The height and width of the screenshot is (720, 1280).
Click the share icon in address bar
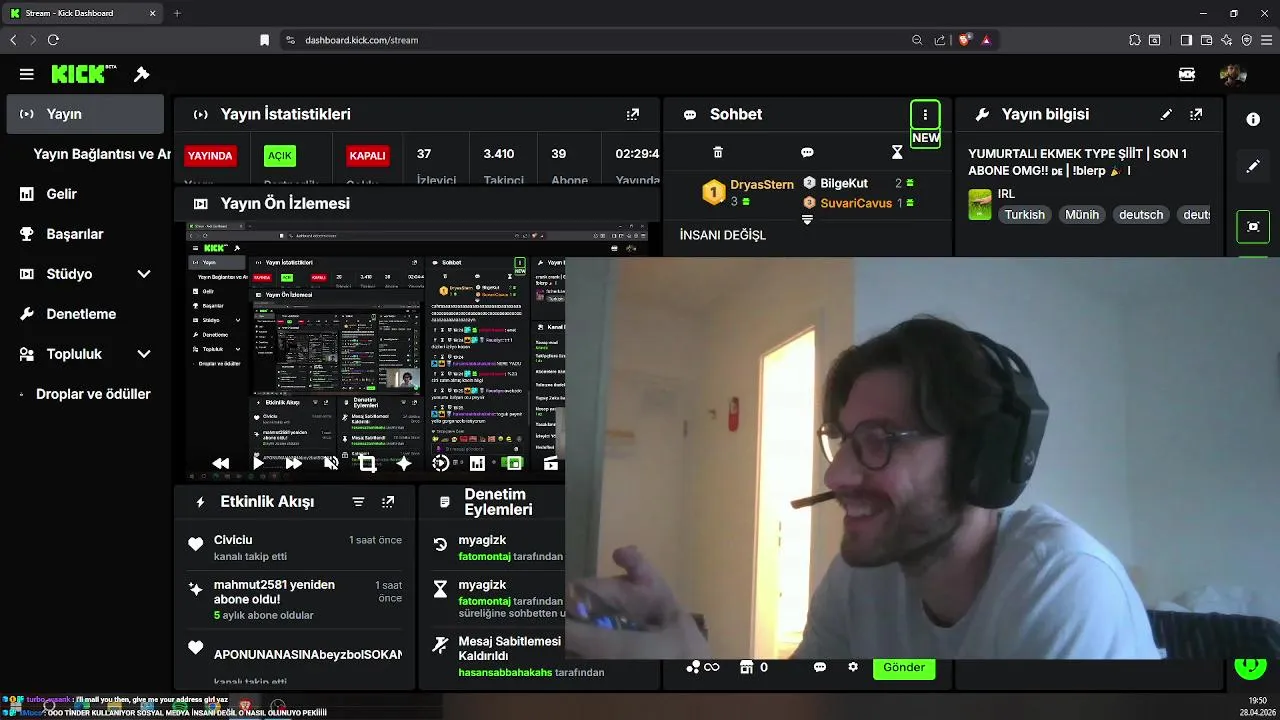940,40
